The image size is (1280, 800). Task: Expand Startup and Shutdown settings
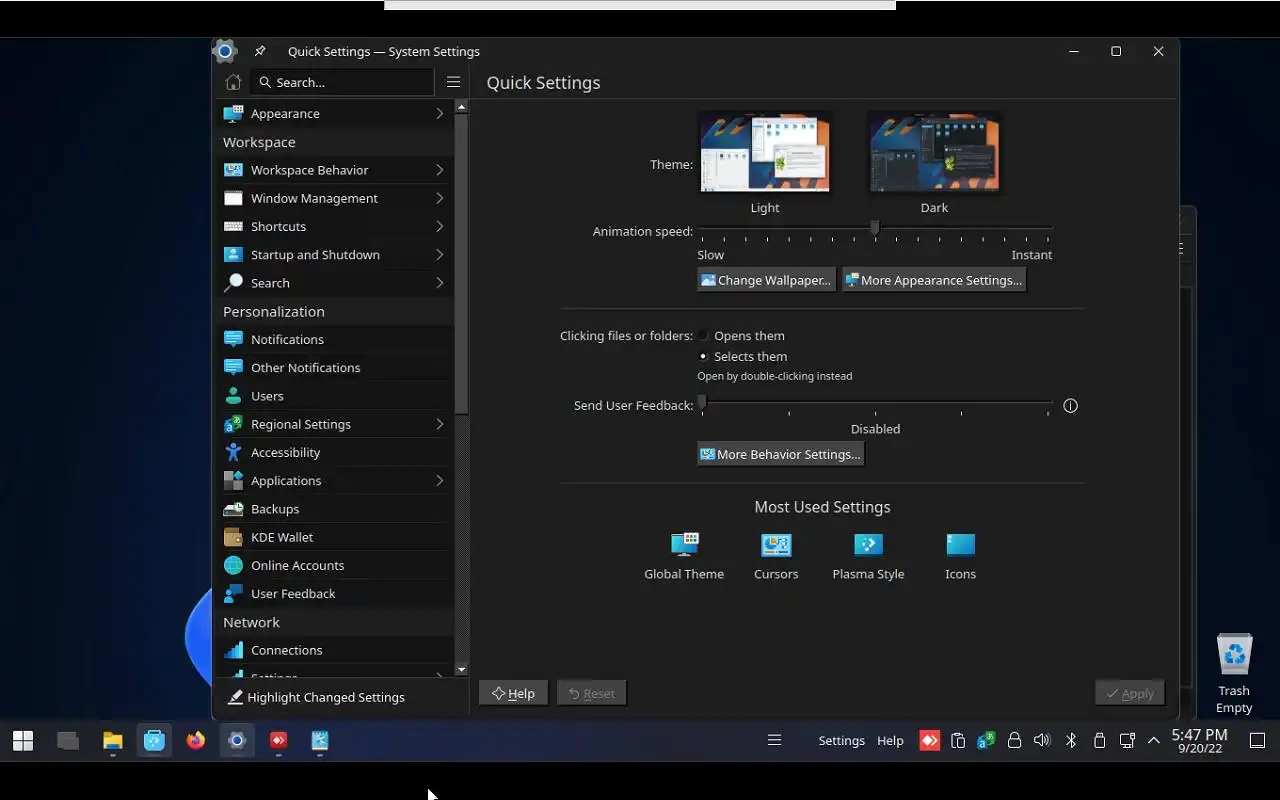click(333, 254)
